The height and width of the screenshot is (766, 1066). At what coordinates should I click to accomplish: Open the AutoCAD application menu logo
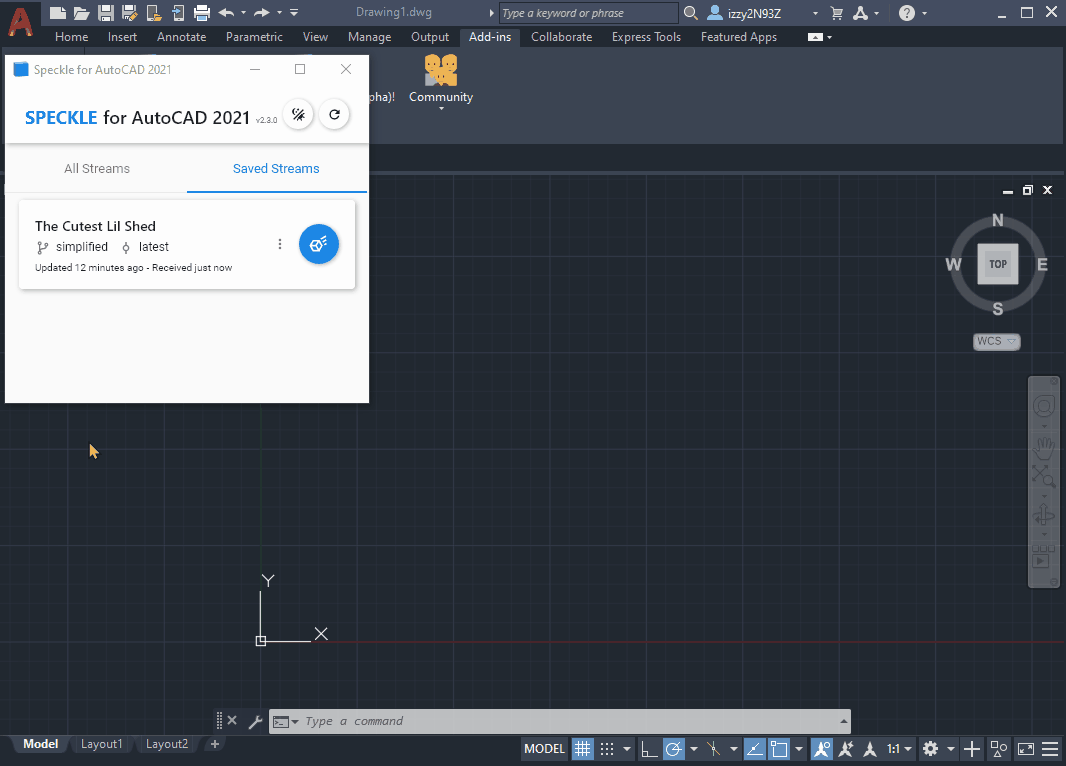click(20, 22)
